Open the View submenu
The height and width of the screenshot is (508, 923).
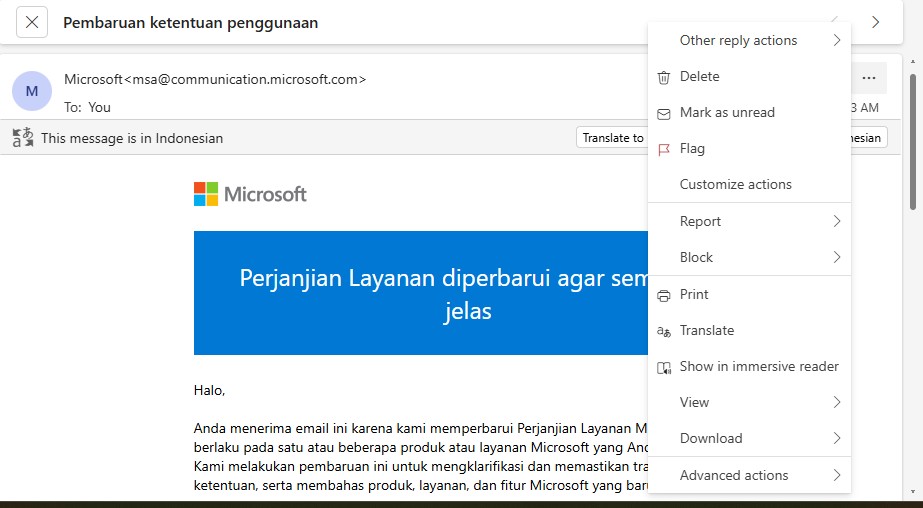[x=749, y=402]
